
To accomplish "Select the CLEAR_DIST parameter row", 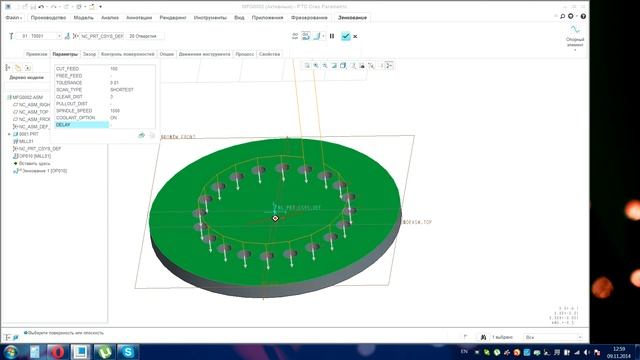I will click(104, 97).
